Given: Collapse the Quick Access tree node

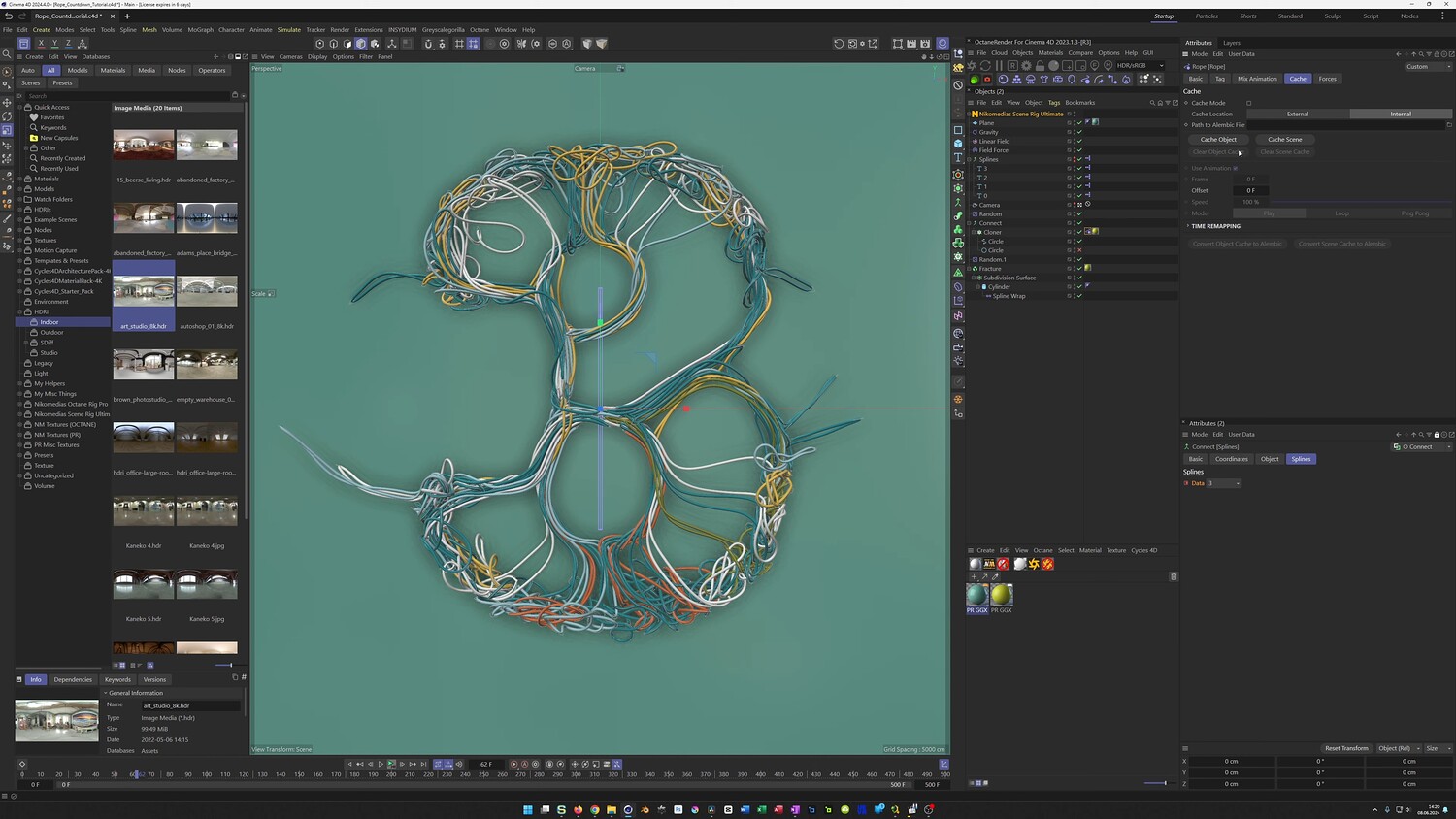Looking at the screenshot, I should click(19, 107).
